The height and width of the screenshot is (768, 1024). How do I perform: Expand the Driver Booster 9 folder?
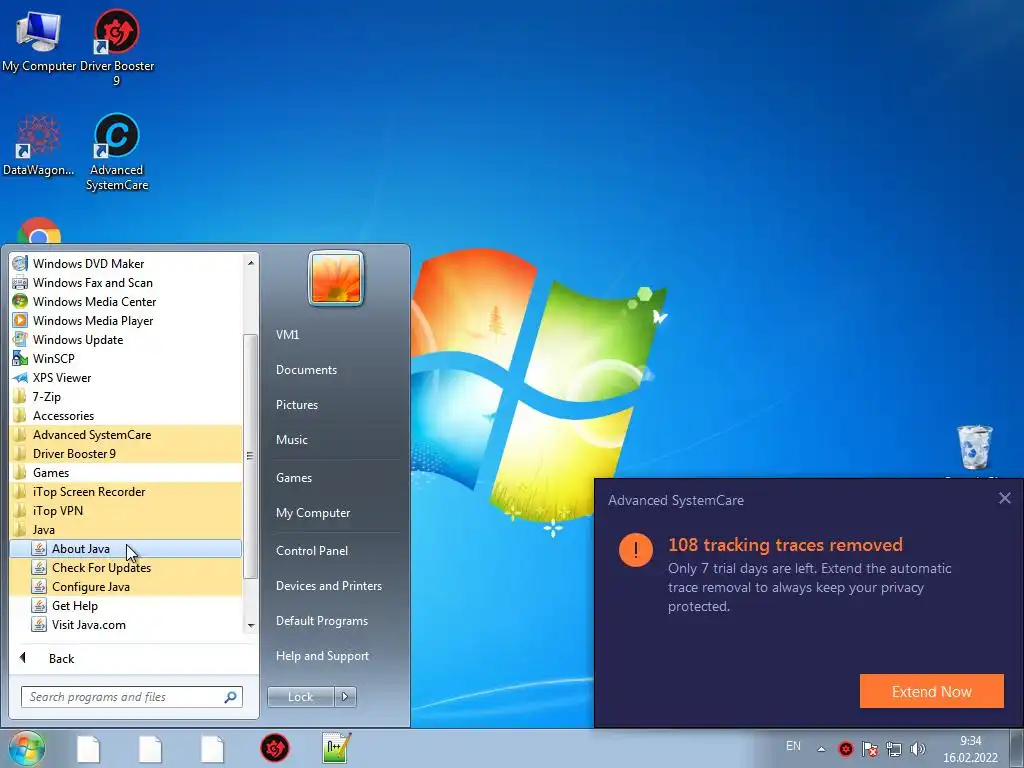pos(125,453)
